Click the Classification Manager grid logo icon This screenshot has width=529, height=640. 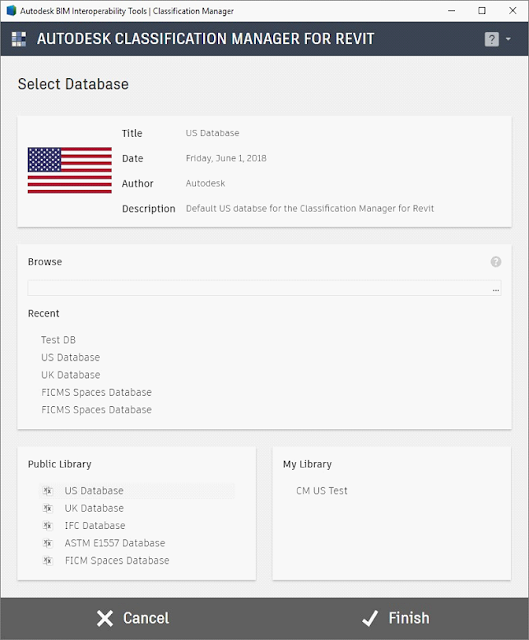[19, 39]
